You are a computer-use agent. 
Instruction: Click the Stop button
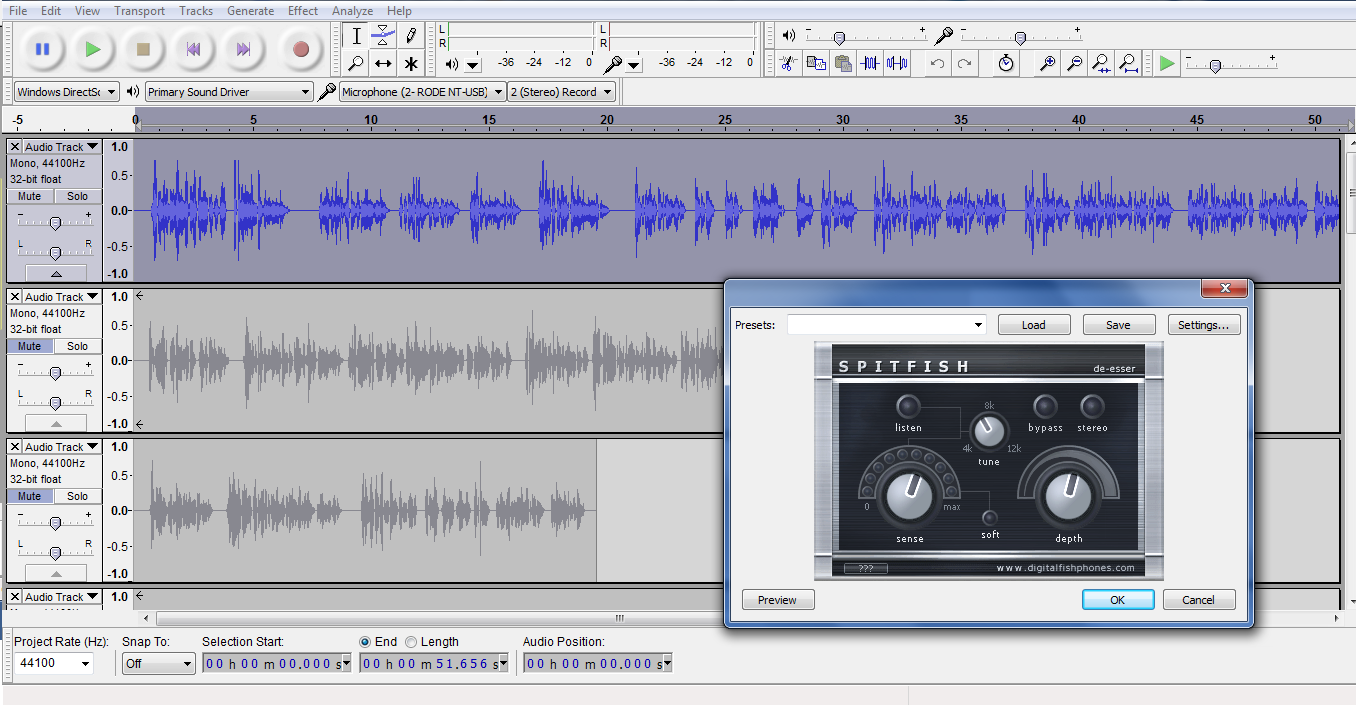pos(143,49)
